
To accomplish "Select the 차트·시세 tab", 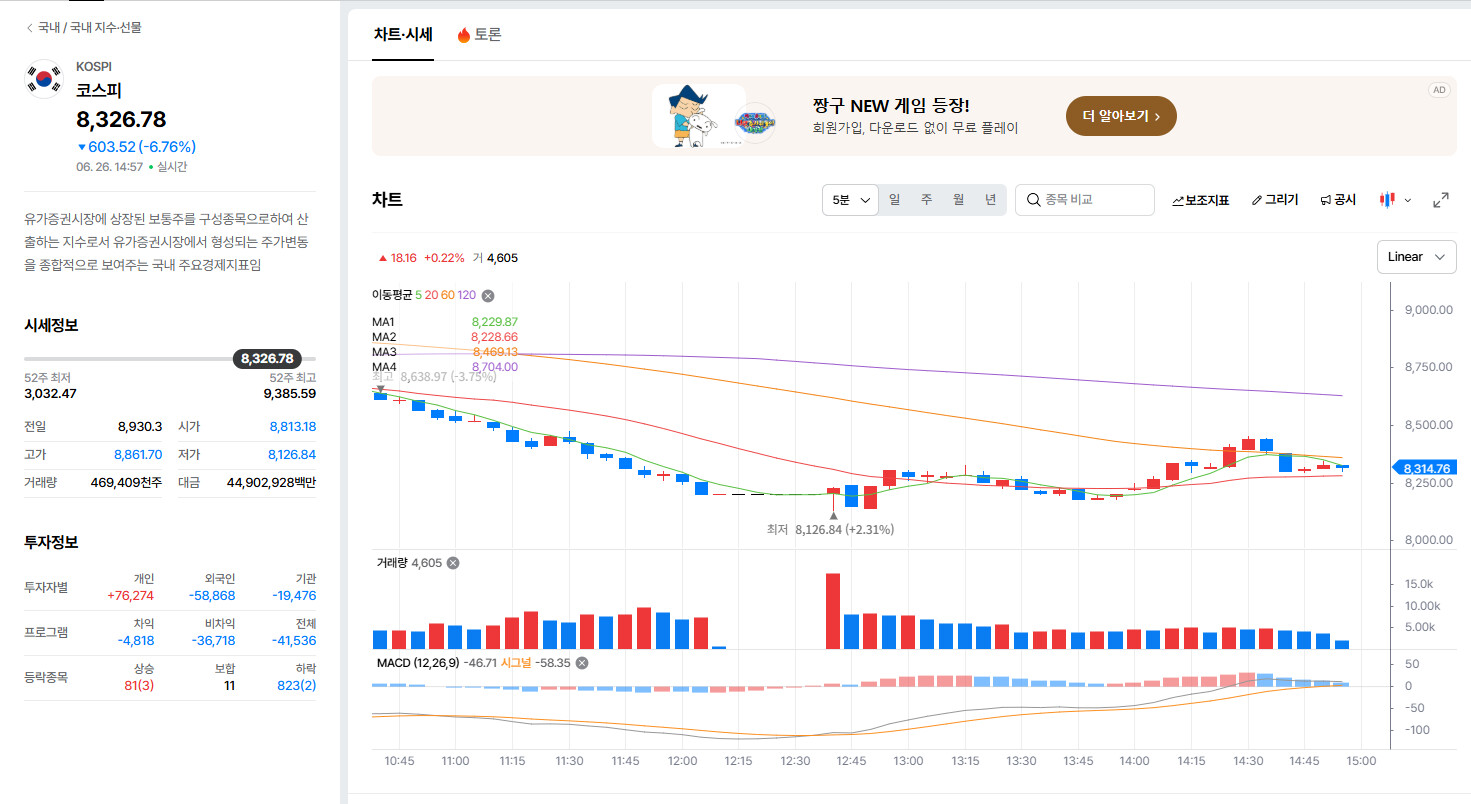I will point(403,35).
